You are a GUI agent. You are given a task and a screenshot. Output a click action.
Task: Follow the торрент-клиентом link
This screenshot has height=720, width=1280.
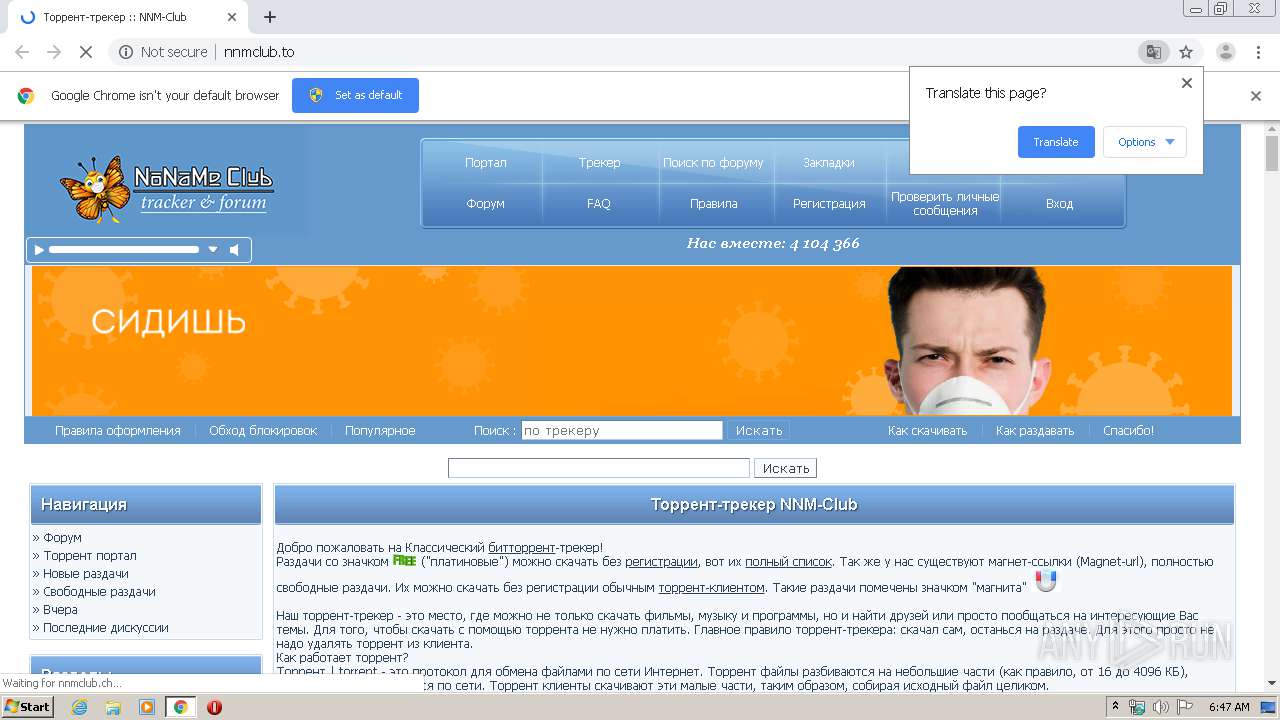(711, 588)
